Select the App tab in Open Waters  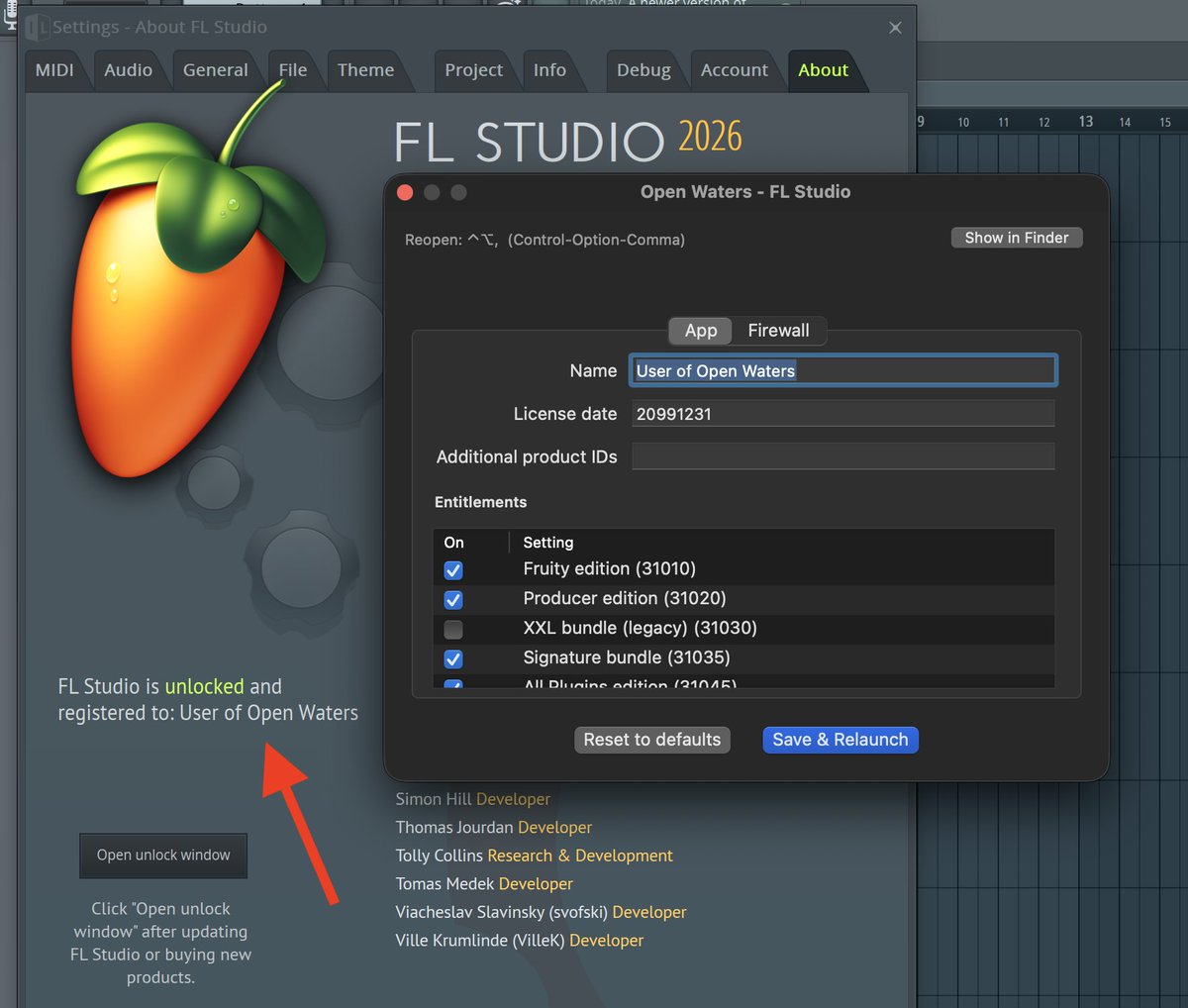pos(700,331)
